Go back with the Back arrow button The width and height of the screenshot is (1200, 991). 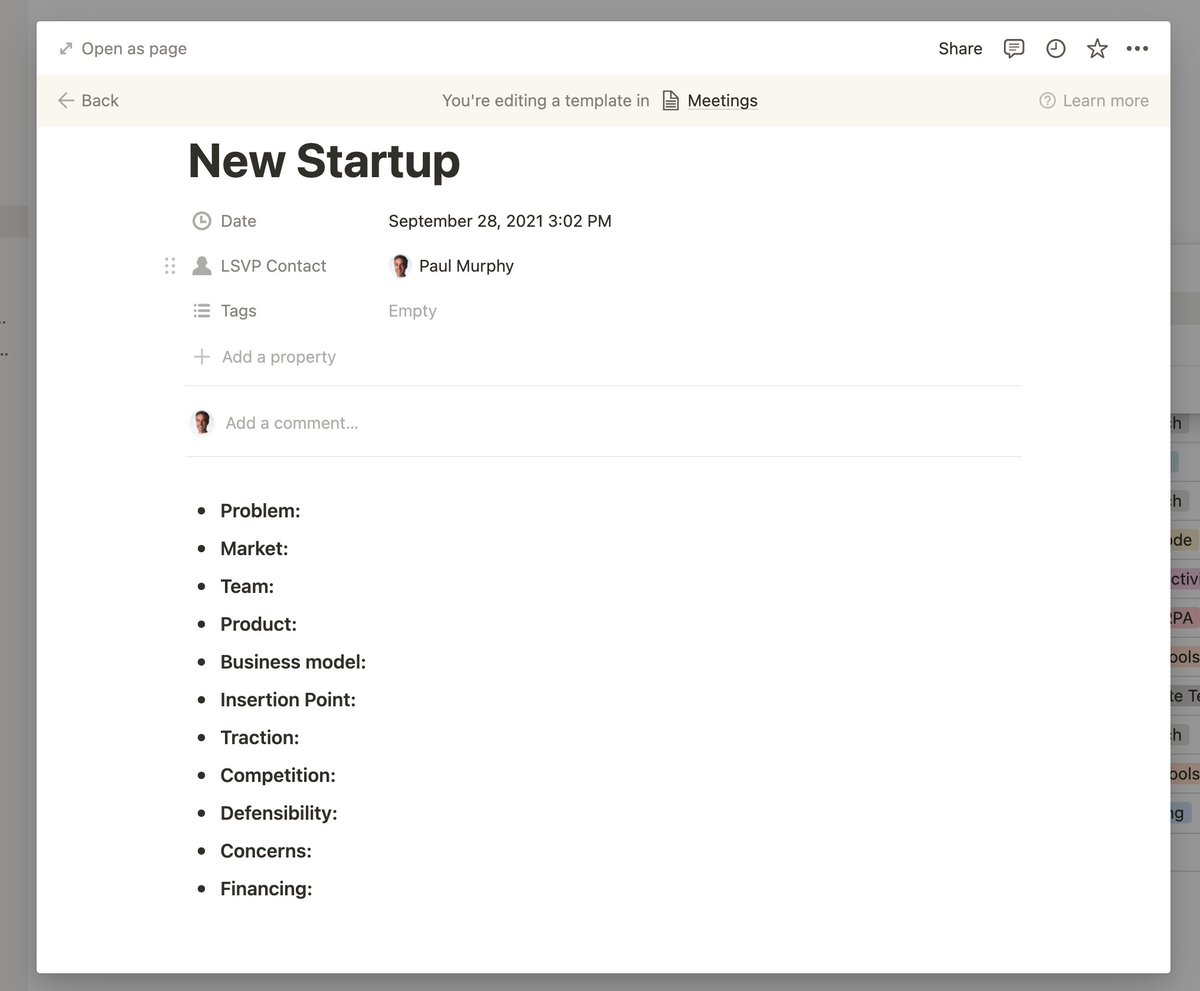(88, 100)
